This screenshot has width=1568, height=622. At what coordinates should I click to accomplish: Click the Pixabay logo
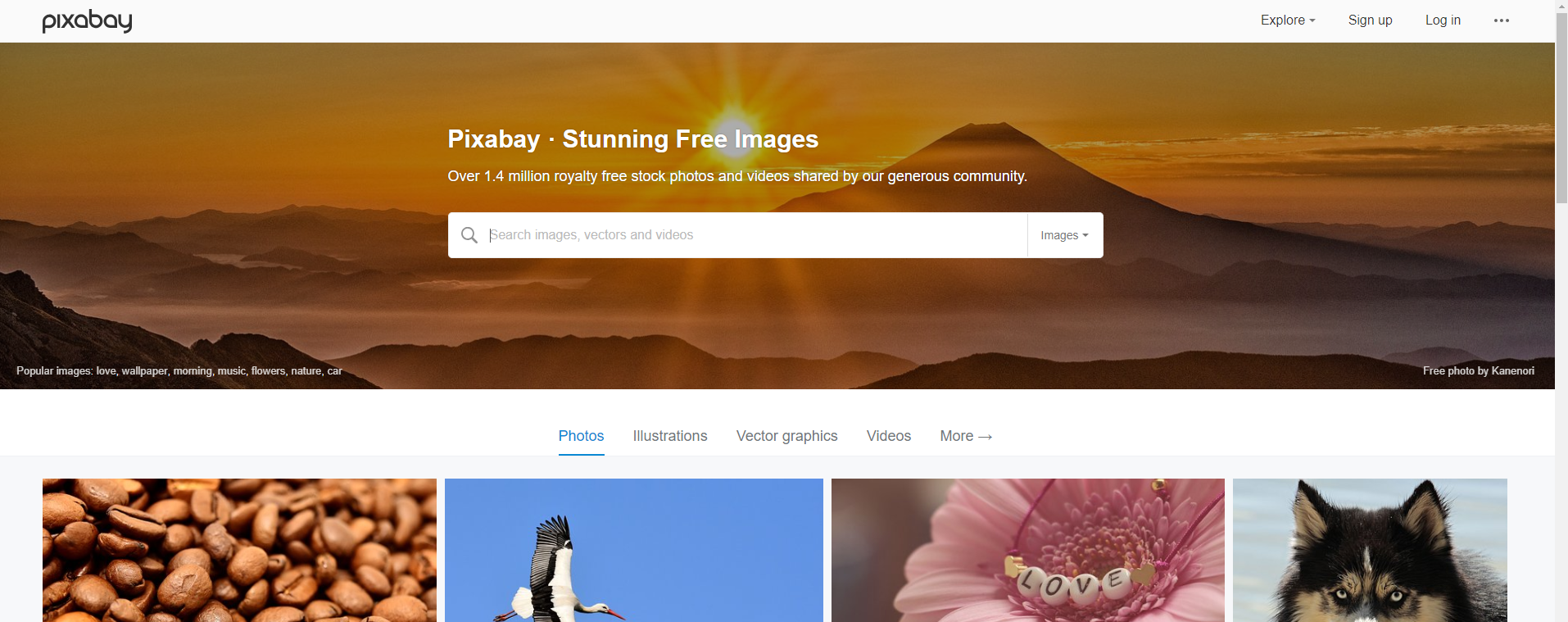click(x=87, y=20)
